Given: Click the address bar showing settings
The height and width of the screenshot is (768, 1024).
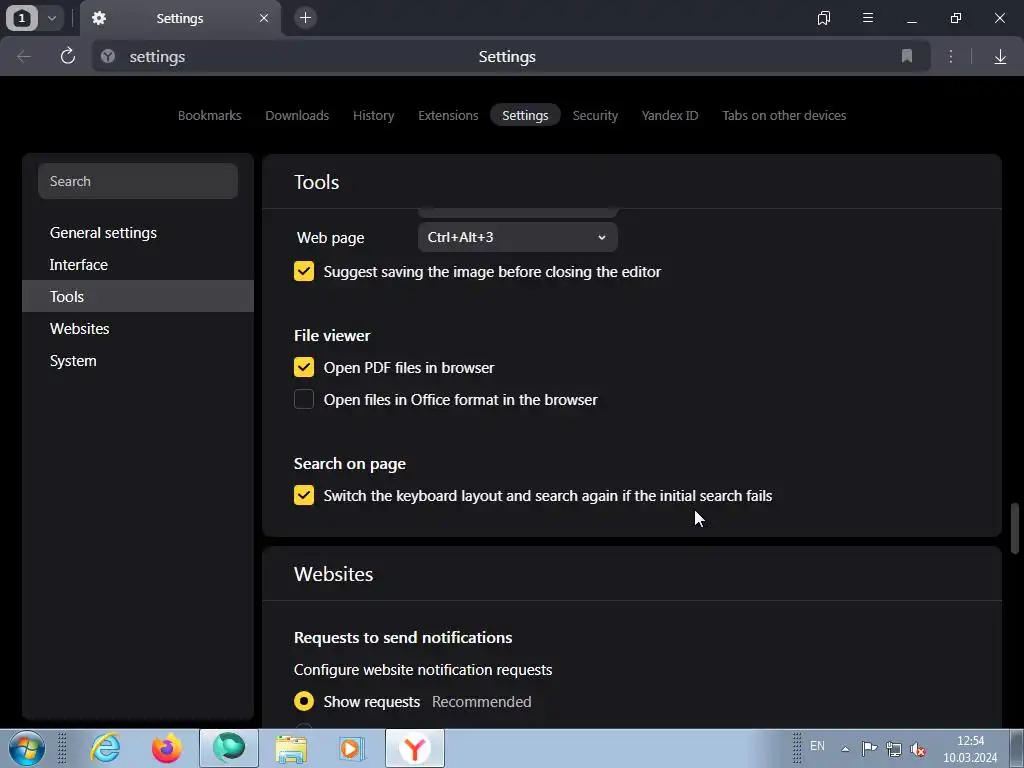Looking at the screenshot, I should pos(511,57).
